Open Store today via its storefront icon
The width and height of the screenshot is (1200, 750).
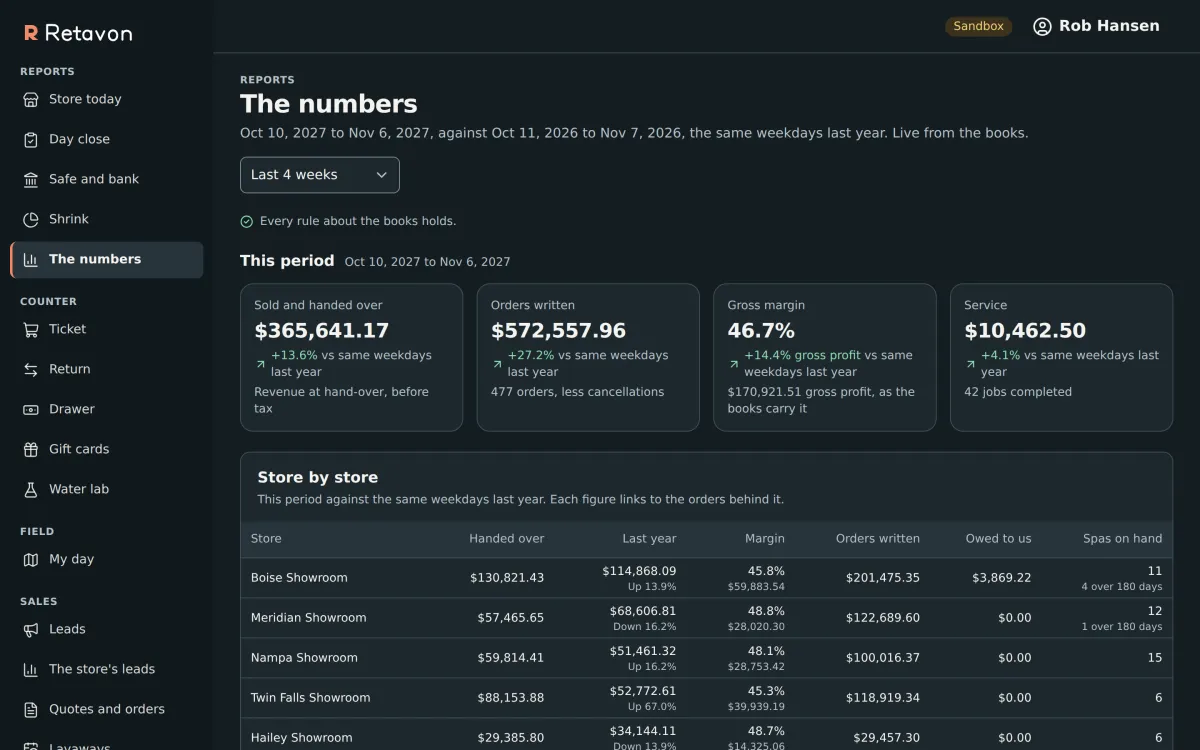coord(31,99)
